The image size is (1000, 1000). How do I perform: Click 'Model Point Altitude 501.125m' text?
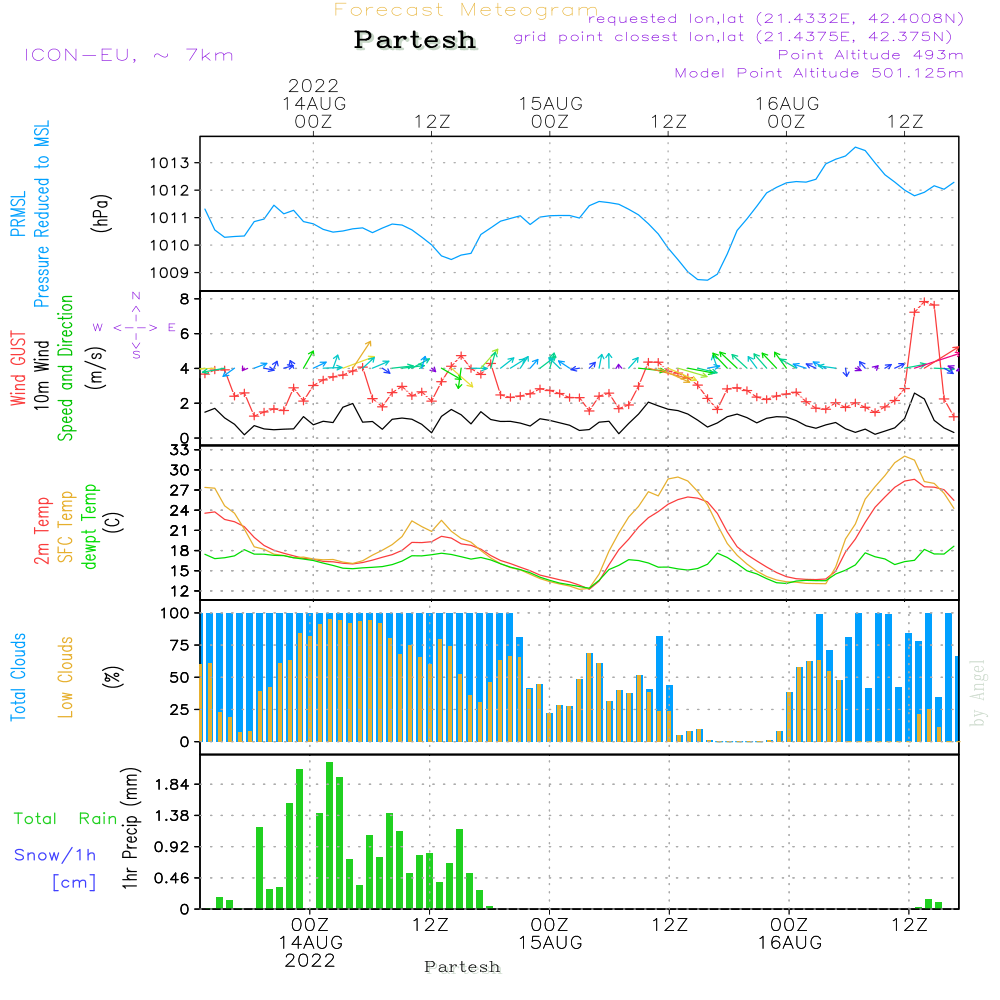[x=819, y=73]
